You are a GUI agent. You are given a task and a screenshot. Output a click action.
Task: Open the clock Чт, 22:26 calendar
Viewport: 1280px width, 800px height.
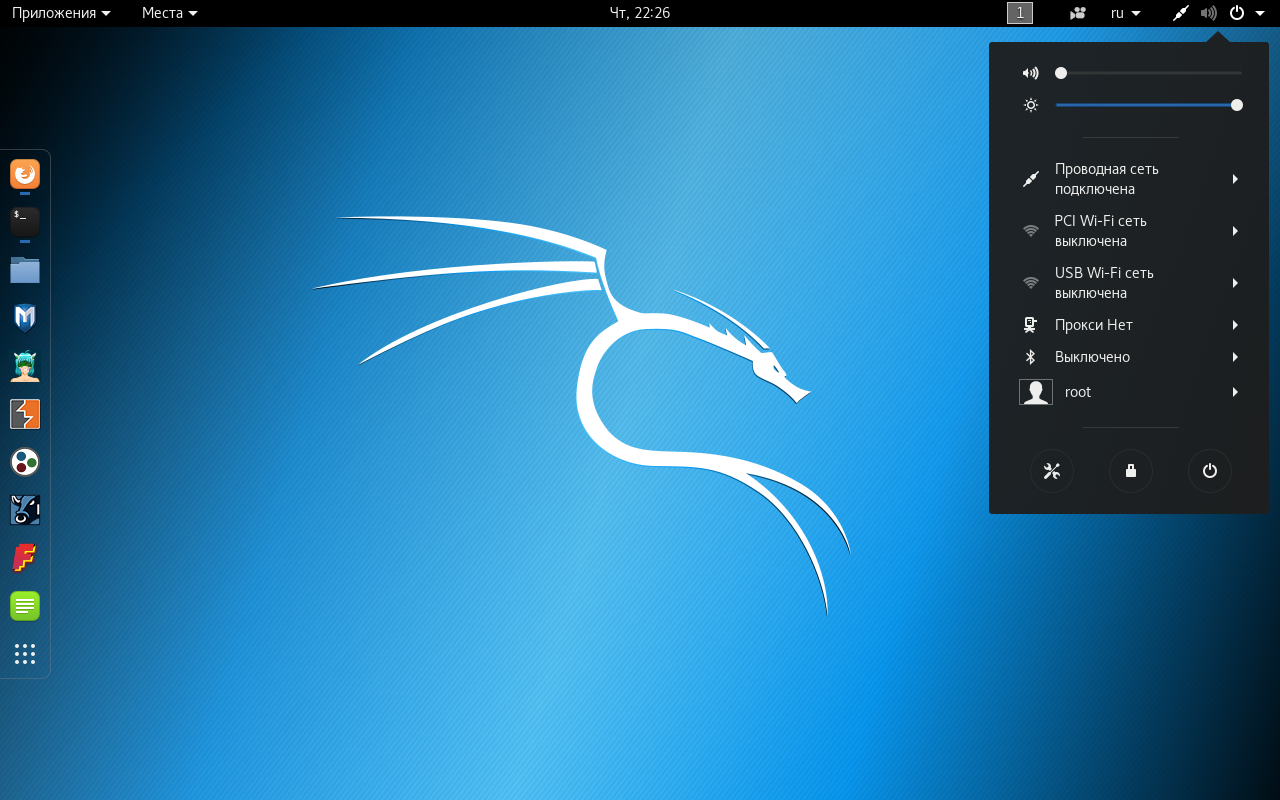coord(640,13)
